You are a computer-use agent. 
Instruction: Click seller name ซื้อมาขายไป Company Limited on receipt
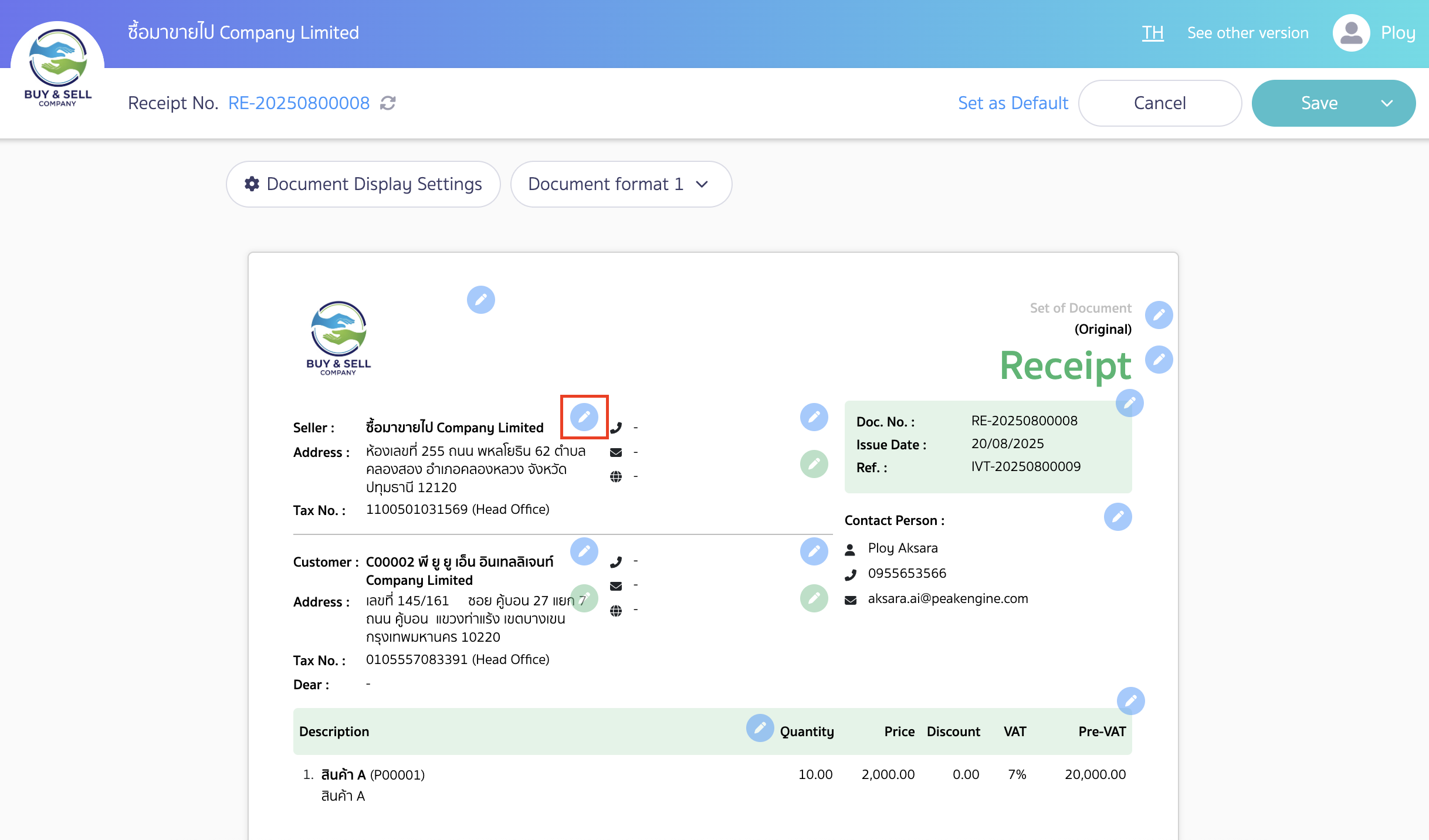(455, 428)
